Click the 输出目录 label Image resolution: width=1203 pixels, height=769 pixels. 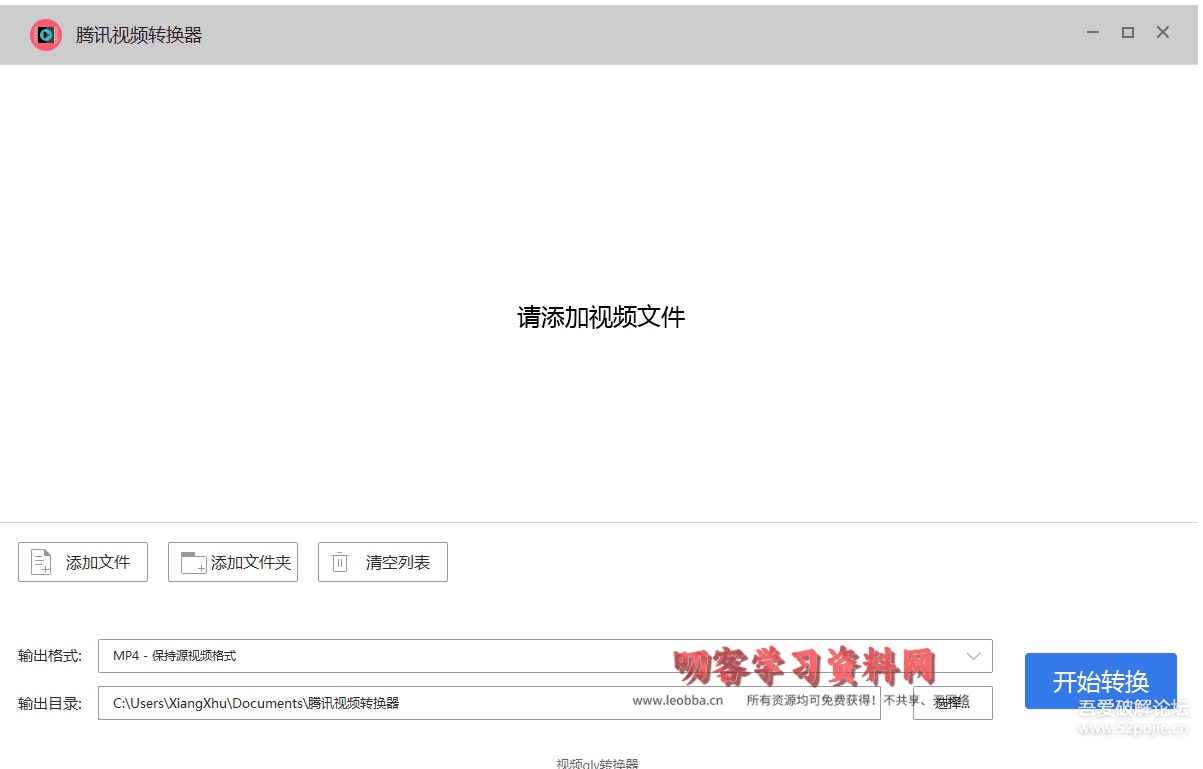(x=50, y=703)
